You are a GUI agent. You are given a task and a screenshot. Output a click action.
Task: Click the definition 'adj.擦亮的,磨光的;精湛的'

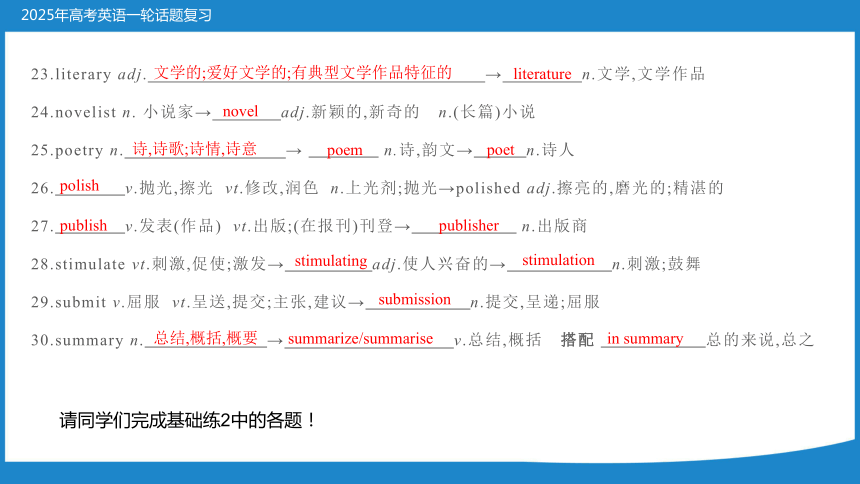625,188
